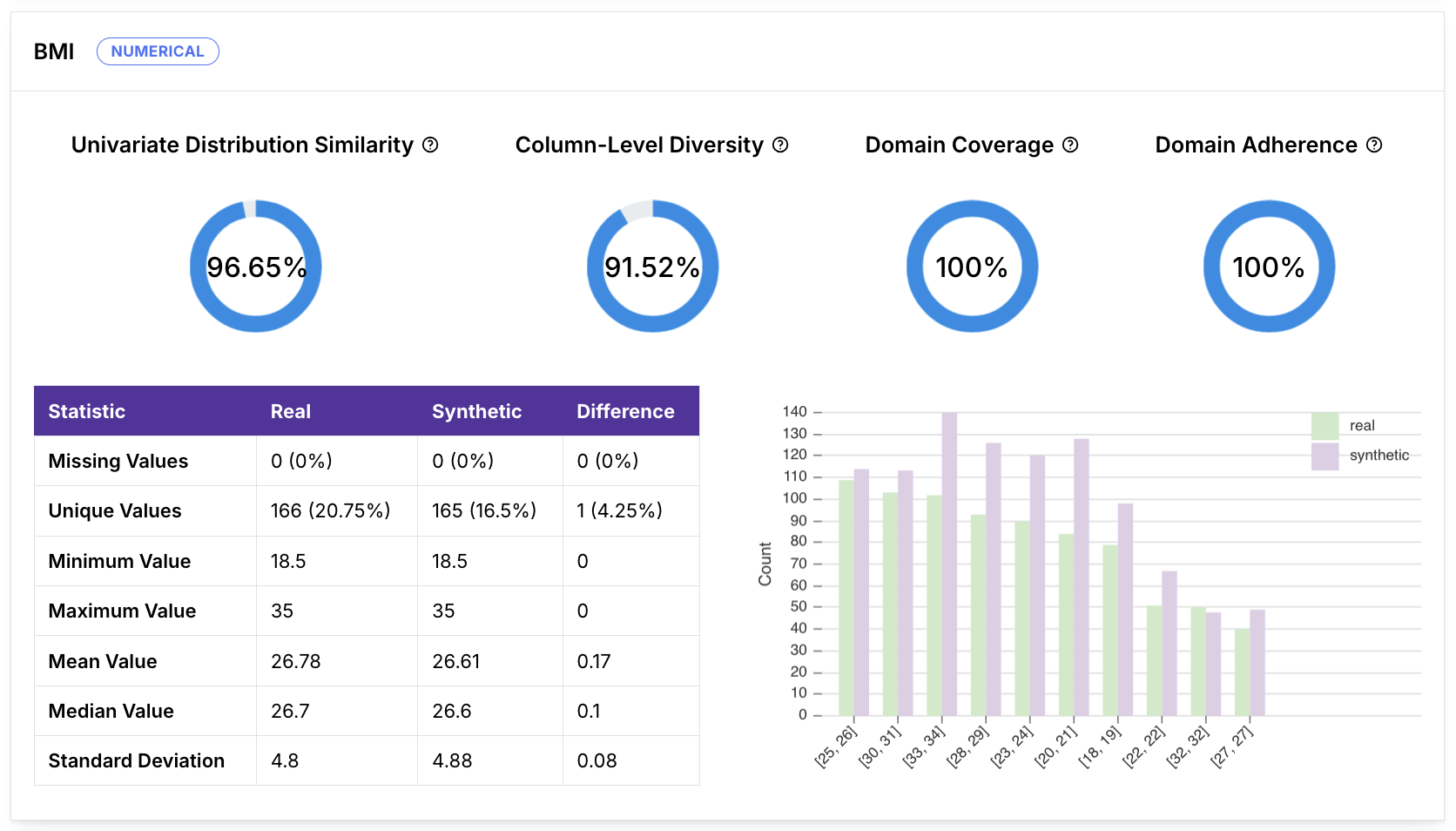
Task: Click the real mean value 26.78
Action: coord(296,661)
